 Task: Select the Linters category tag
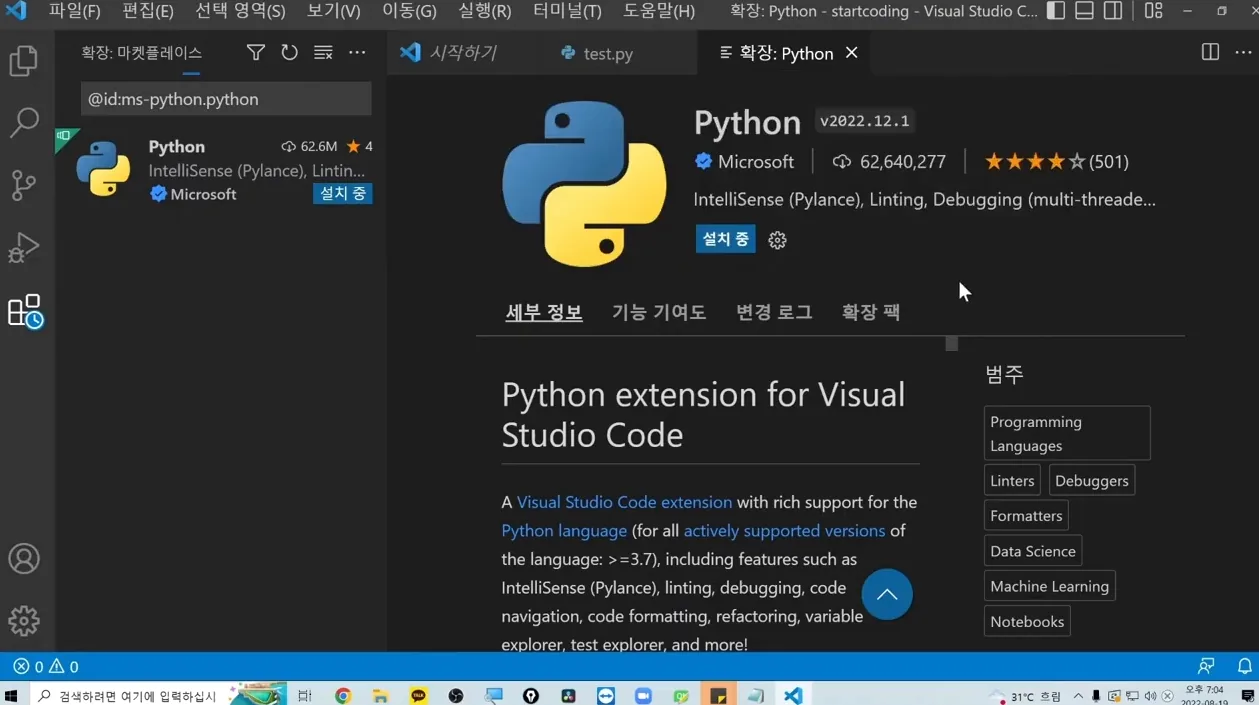click(1012, 480)
